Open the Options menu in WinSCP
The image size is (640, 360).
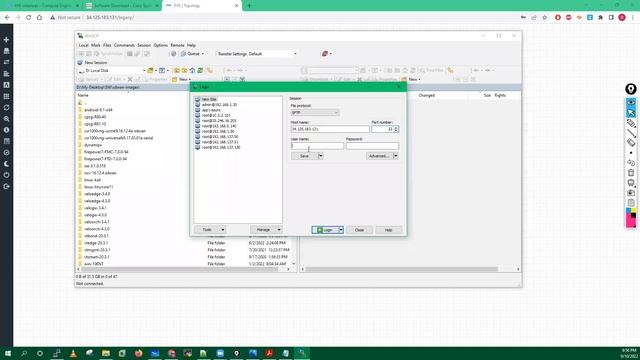click(x=160, y=45)
